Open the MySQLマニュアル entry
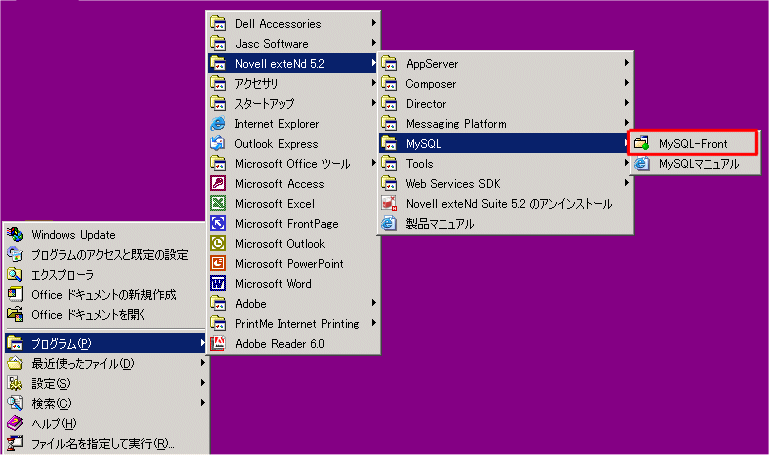Viewport: 769px width, 455px height. [693, 164]
